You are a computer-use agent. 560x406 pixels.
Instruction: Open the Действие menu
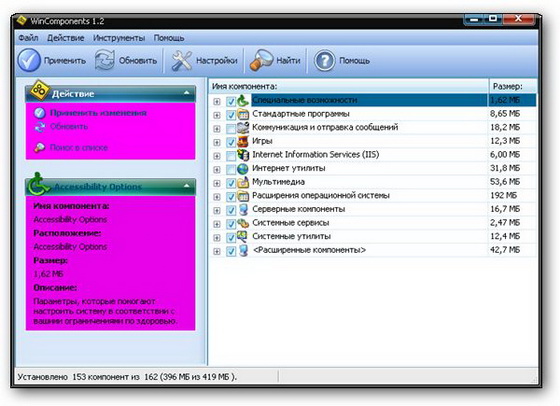[x=66, y=38]
